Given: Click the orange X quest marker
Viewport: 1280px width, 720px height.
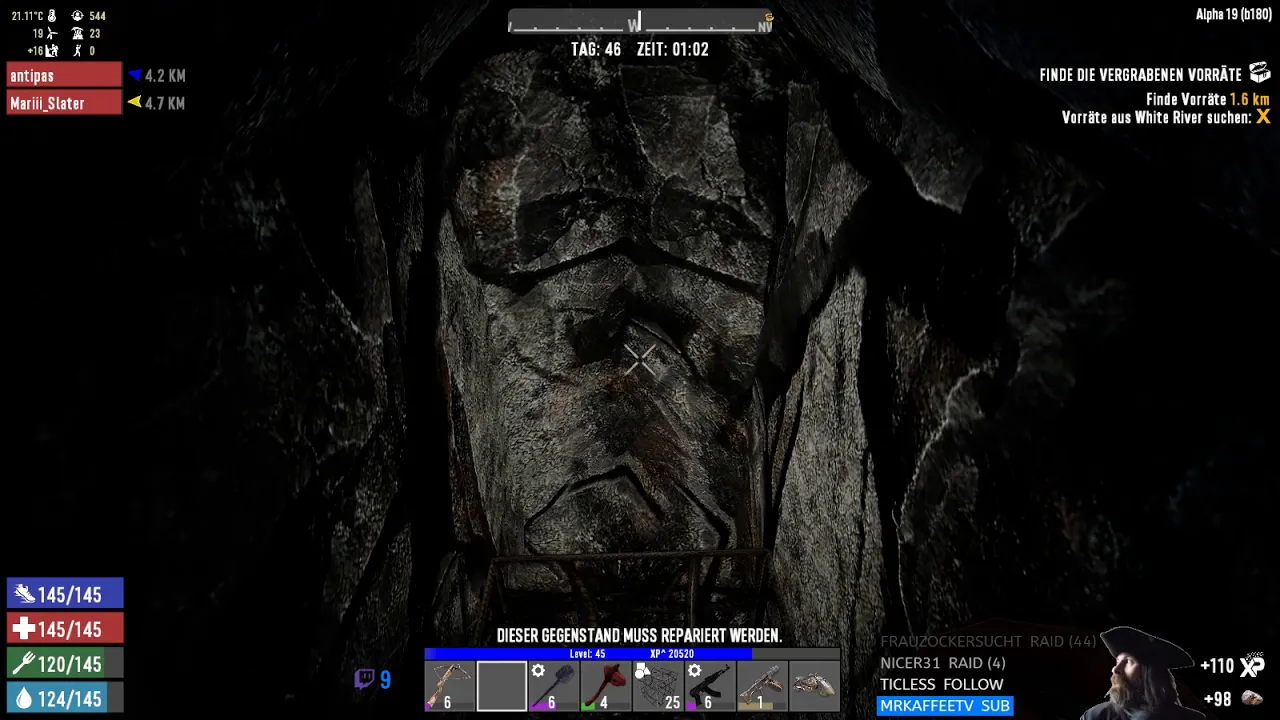Looking at the screenshot, I should click(1263, 117).
